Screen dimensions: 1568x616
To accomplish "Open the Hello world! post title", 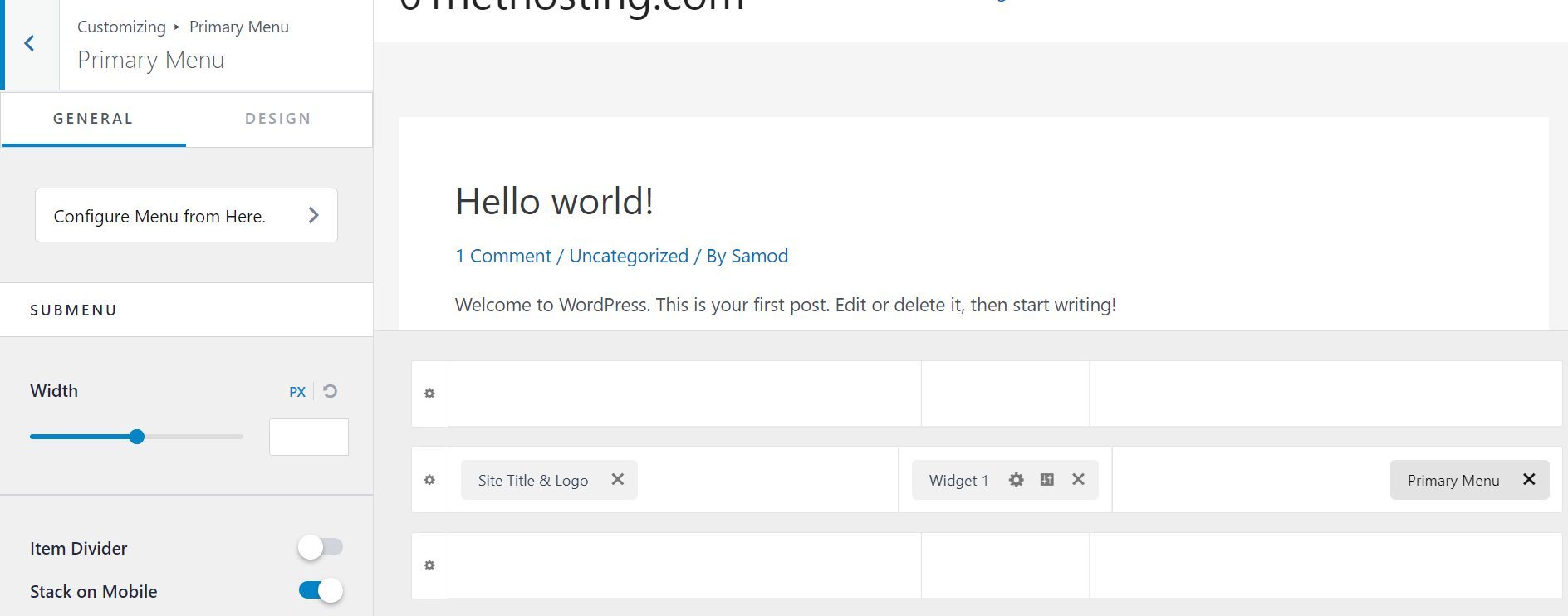I will (x=554, y=201).
